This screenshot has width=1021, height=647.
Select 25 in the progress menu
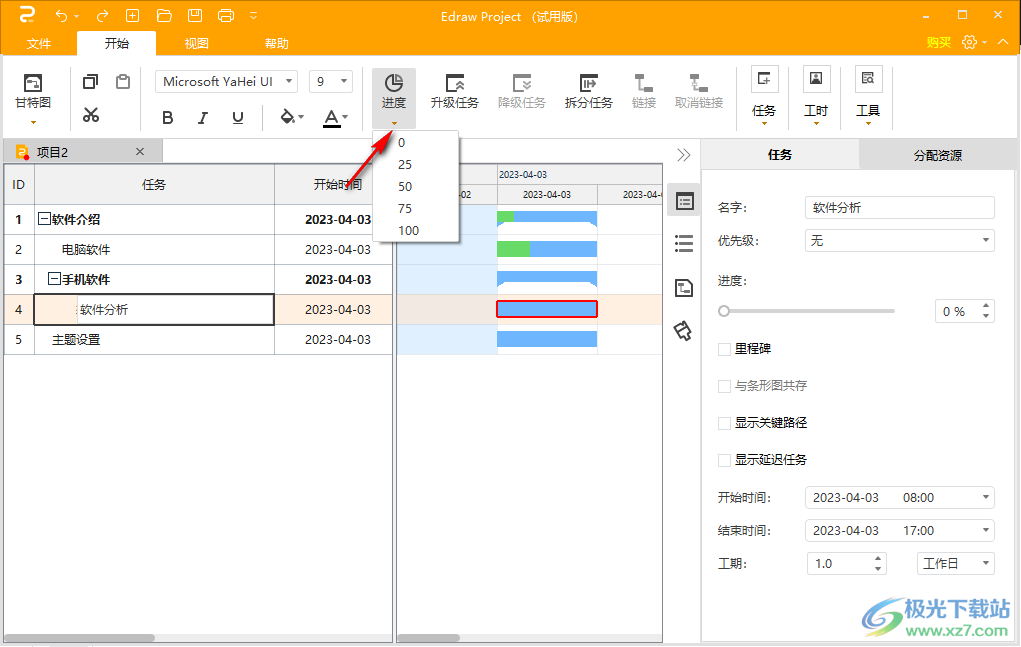(416, 165)
